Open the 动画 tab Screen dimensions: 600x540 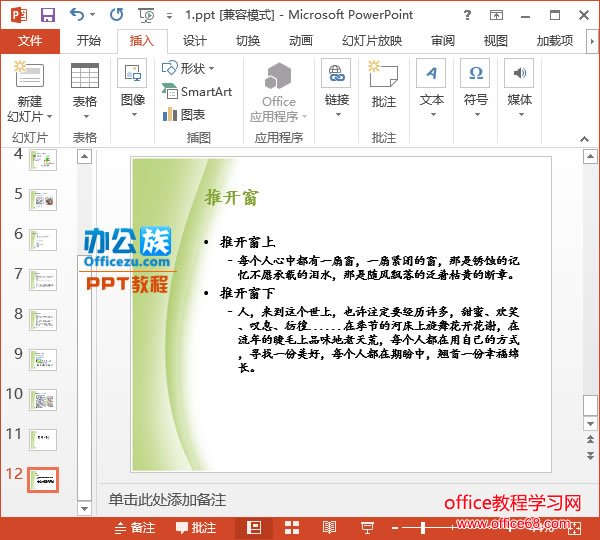(x=301, y=41)
